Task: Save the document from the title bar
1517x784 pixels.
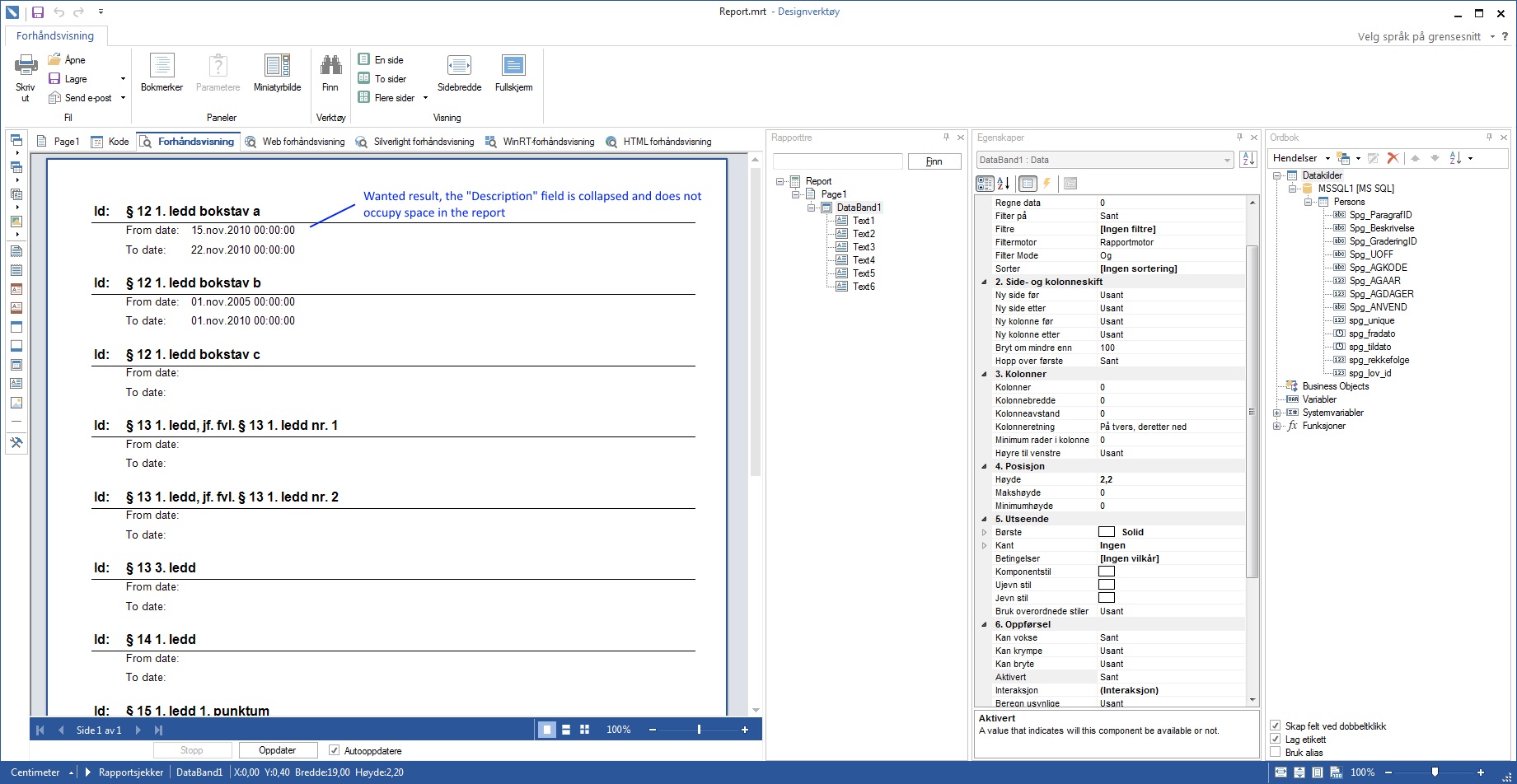Action: click(x=37, y=12)
